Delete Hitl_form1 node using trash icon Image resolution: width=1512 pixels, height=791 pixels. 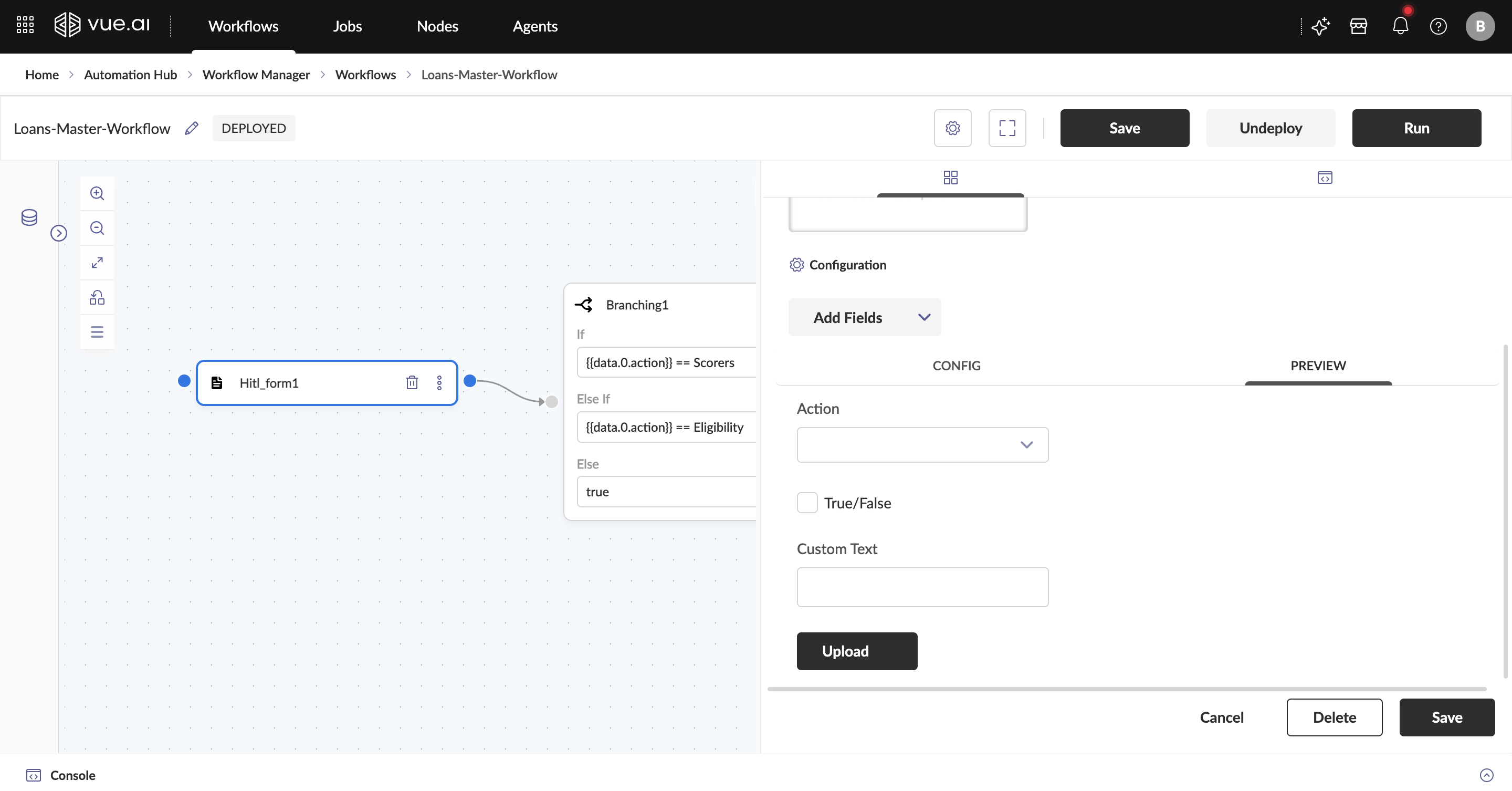[x=412, y=383]
